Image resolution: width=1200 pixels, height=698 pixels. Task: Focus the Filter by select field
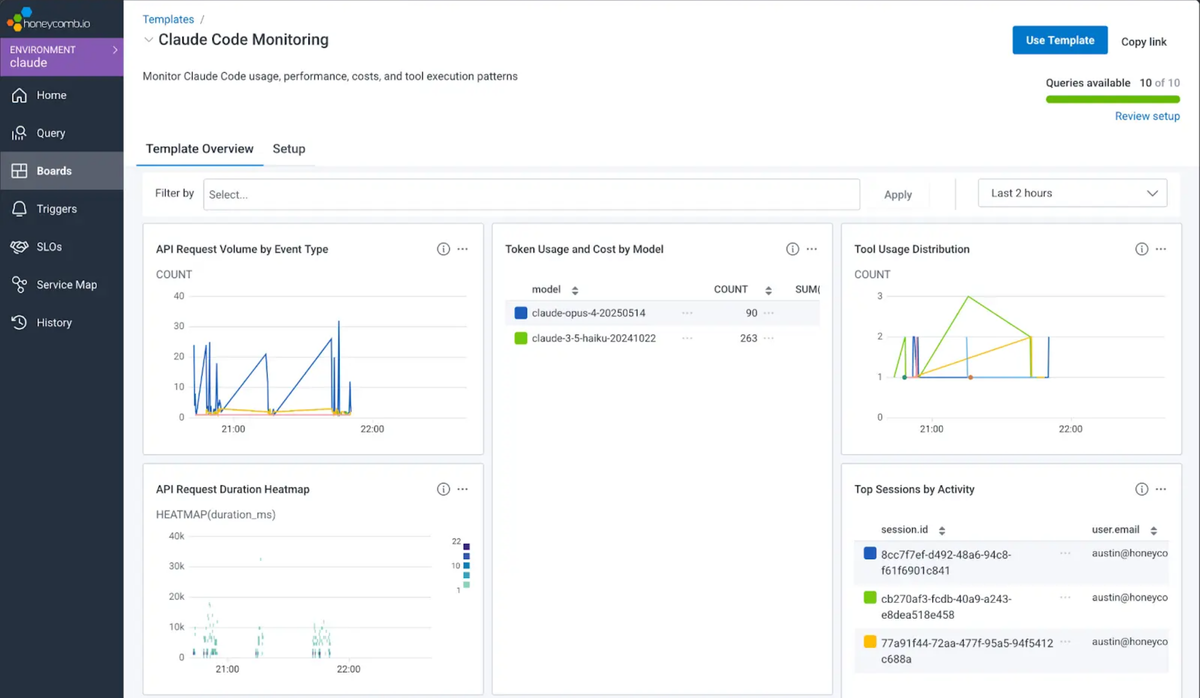point(531,194)
